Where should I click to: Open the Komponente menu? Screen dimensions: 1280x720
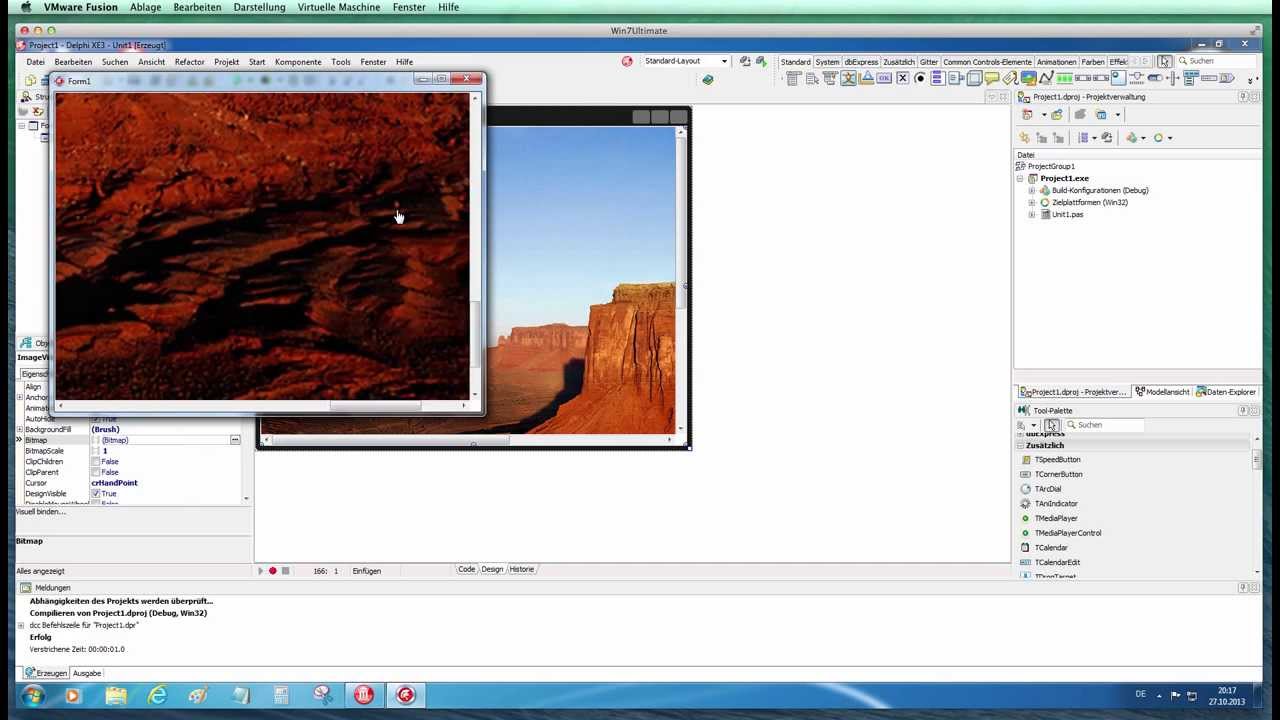pyautogui.click(x=298, y=62)
